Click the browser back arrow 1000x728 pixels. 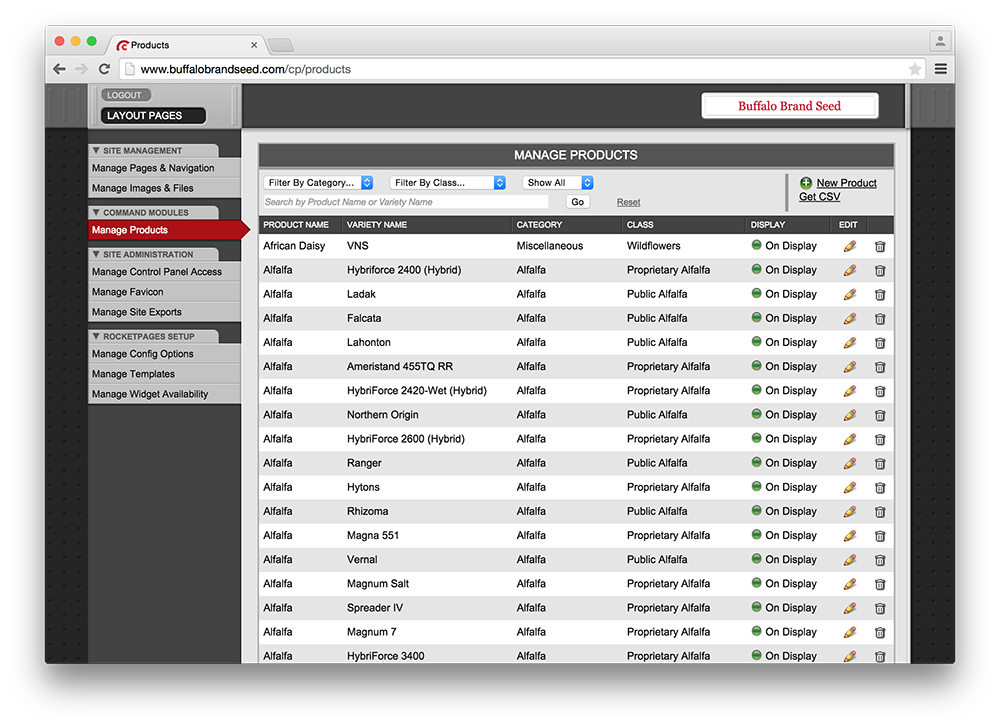click(x=59, y=69)
